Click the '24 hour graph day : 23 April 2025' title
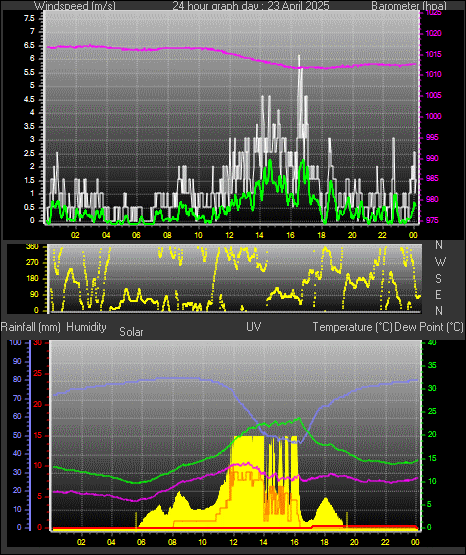Viewport: 466px width, 555px height. pos(251,6)
